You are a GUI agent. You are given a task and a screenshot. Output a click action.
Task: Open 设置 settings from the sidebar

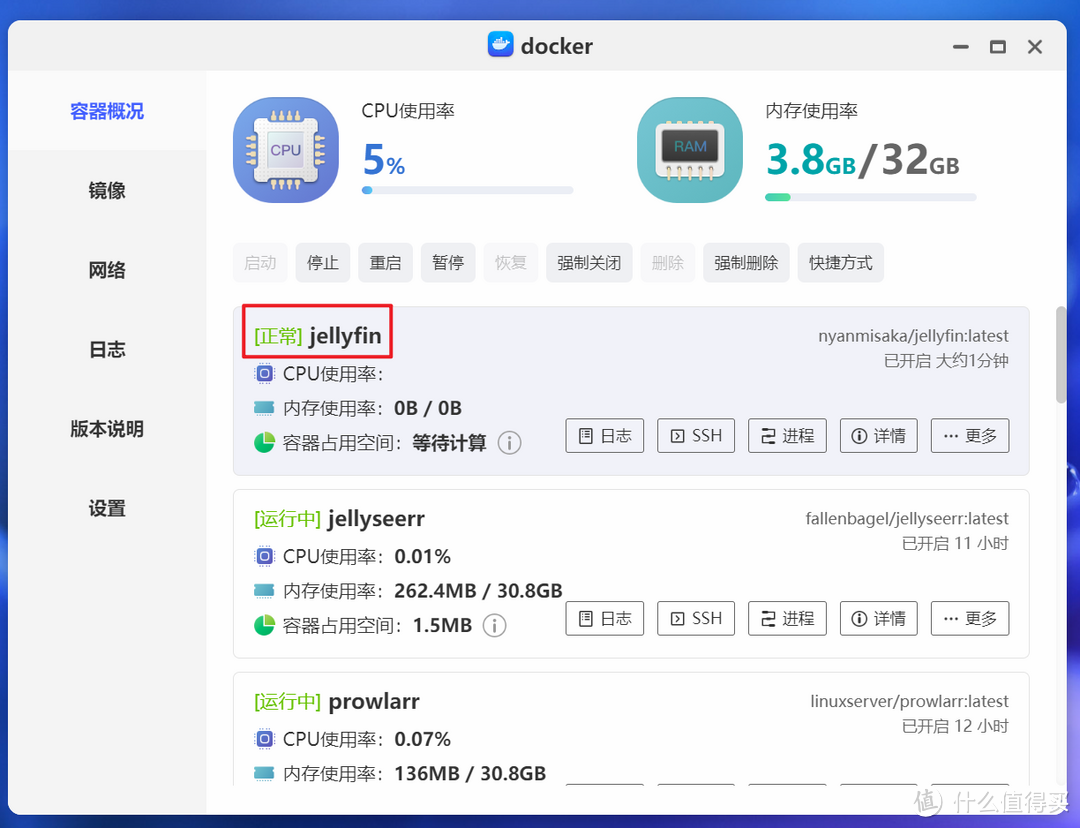pos(107,508)
